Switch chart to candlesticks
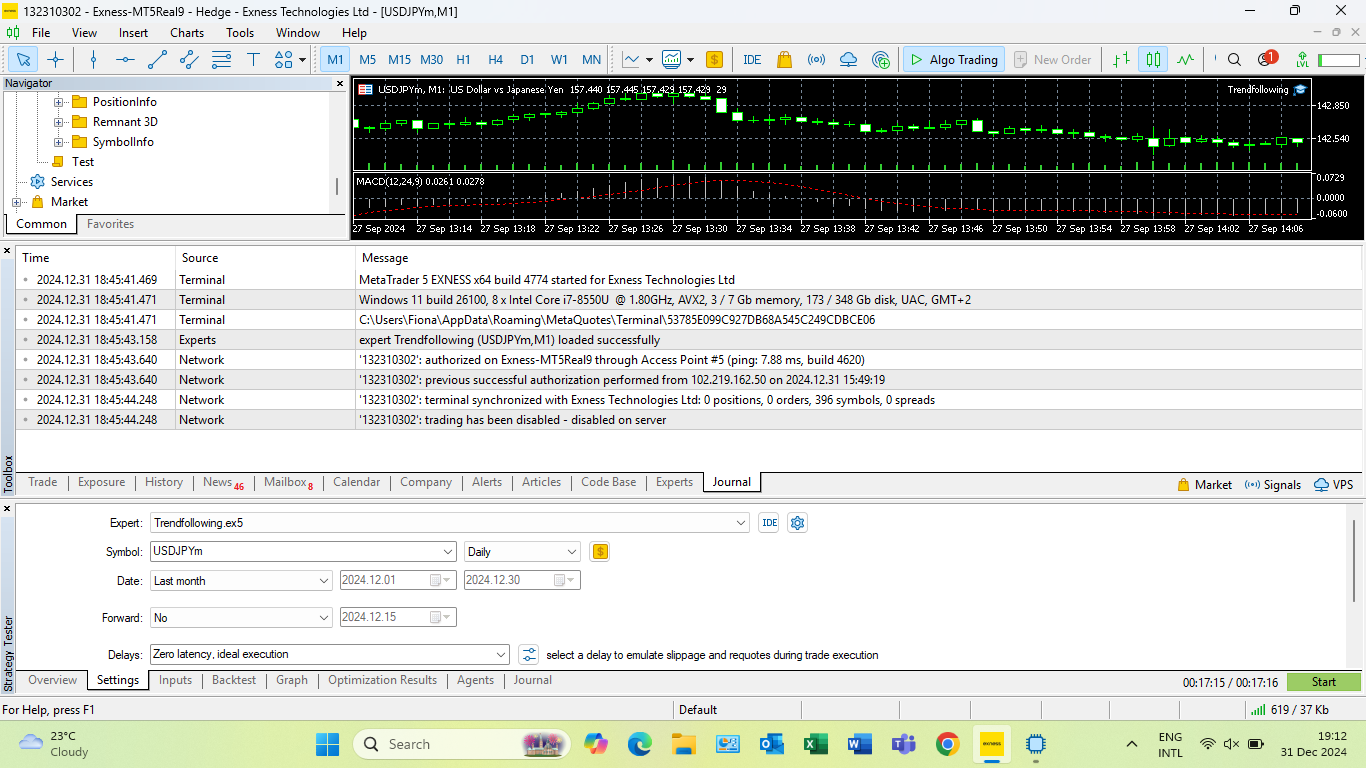 coord(1153,60)
